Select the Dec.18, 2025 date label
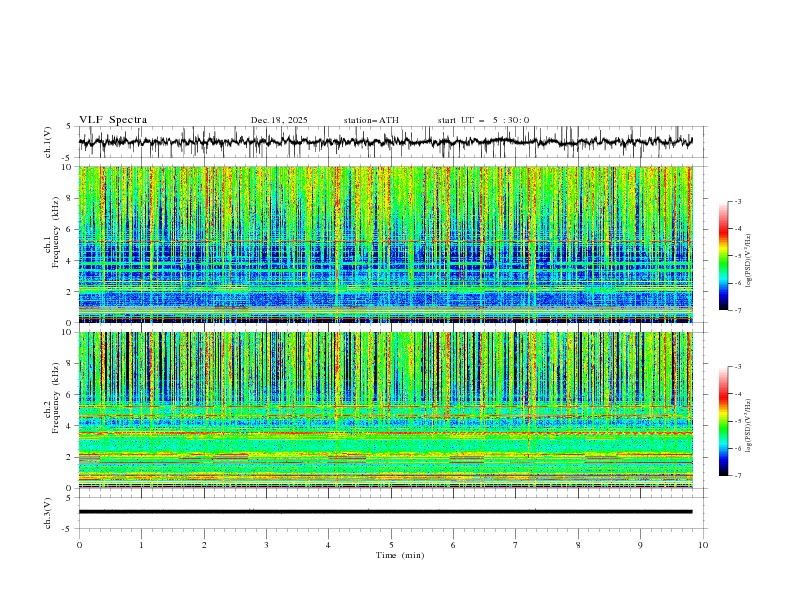Viewport: 792px width, 612px height. point(279,120)
